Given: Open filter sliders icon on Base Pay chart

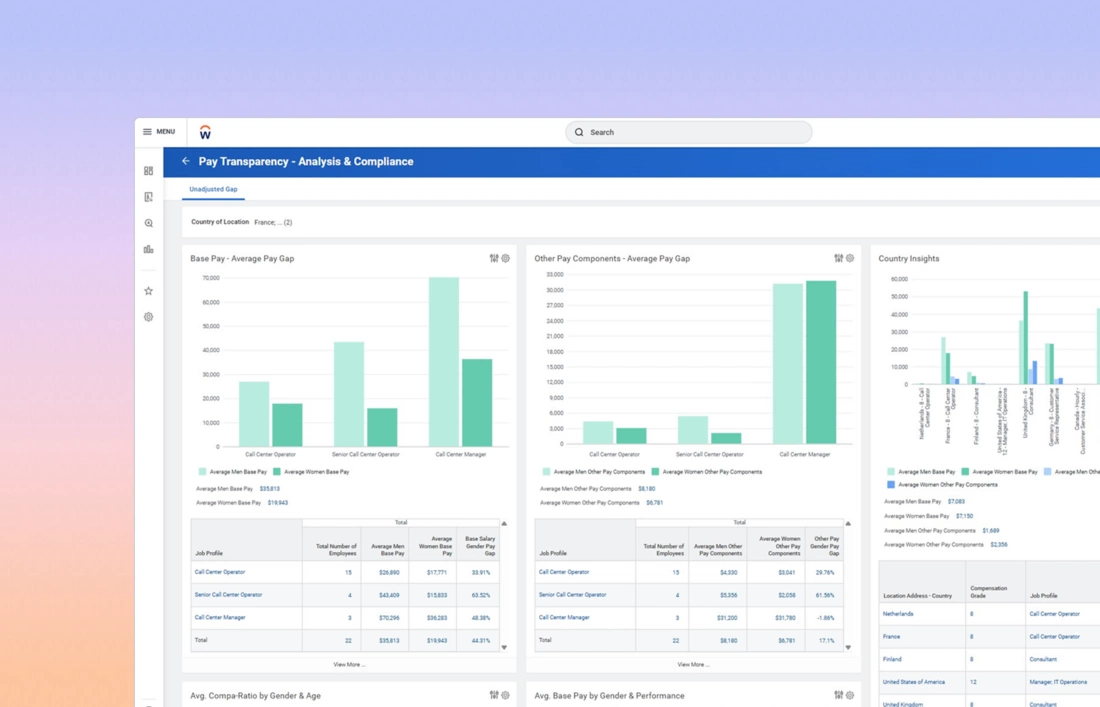Looking at the screenshot, I should click(494, 258).
